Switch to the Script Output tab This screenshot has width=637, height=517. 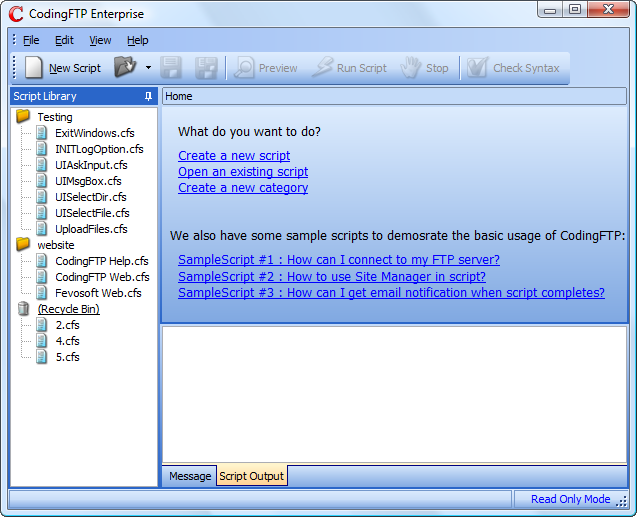(x=251, y=476)
